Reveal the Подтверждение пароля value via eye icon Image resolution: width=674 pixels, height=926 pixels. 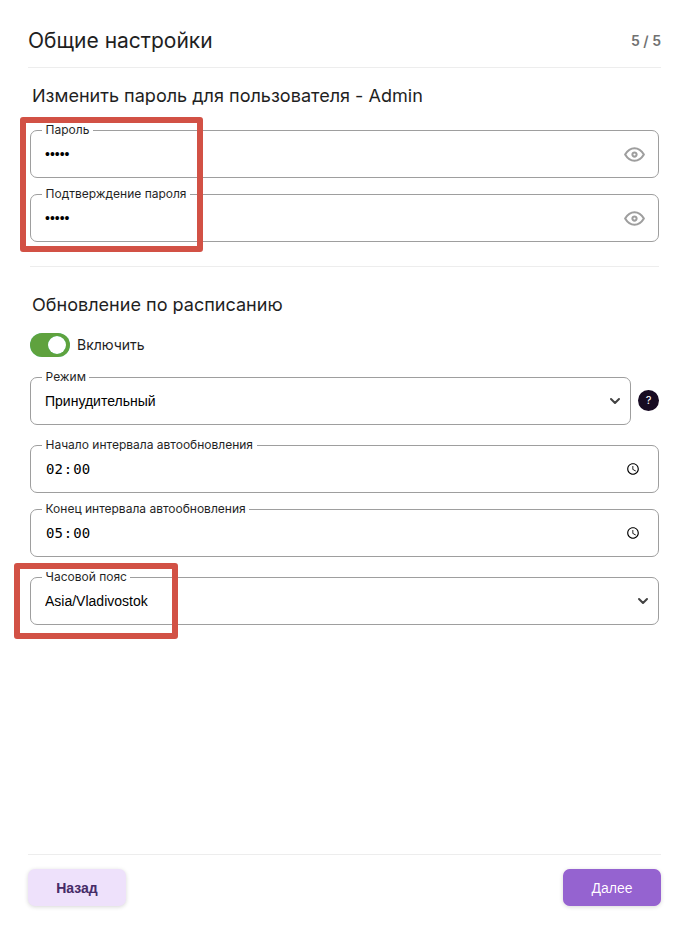634,218
